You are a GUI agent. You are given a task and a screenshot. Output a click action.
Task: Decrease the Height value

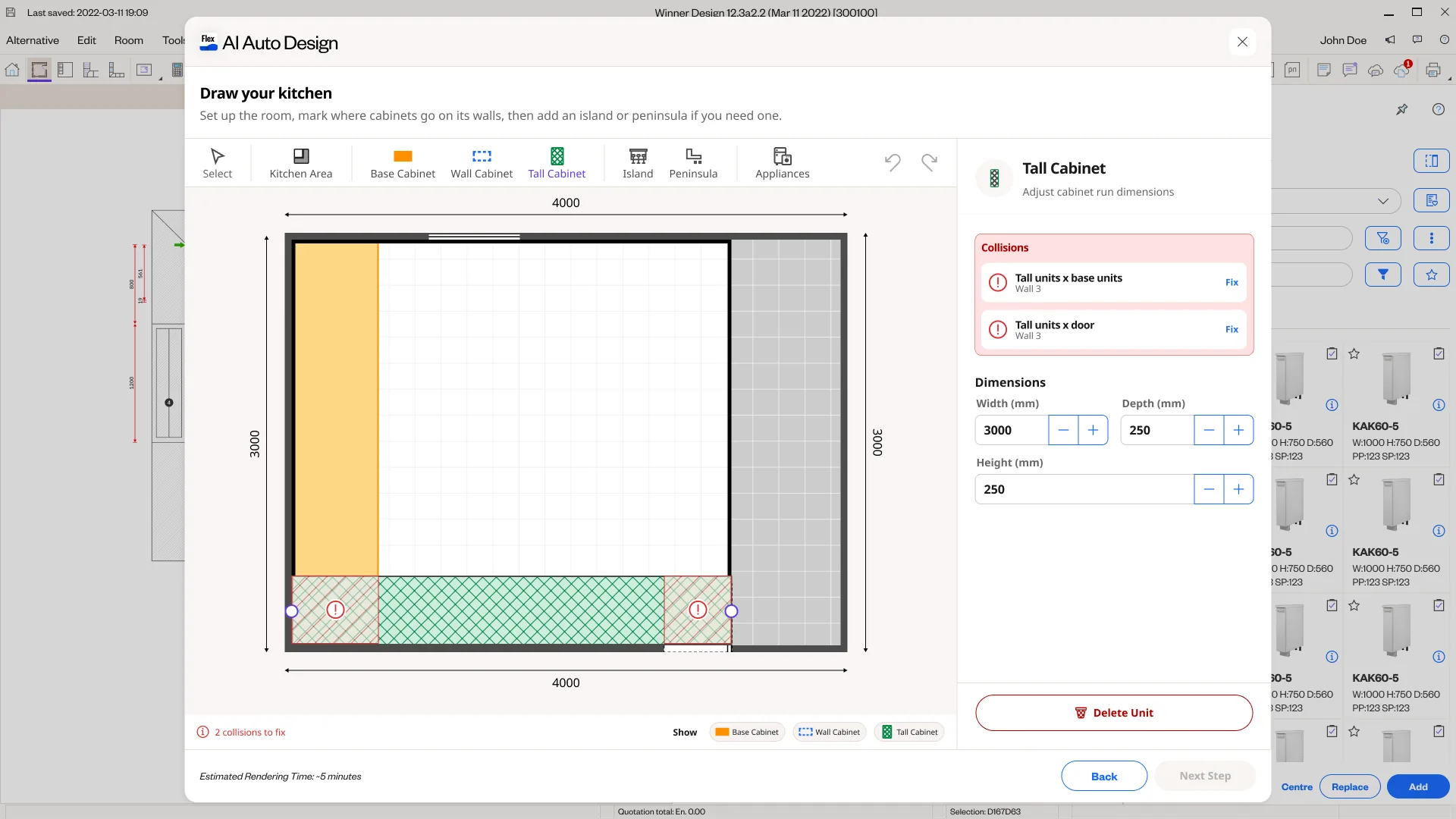(1209, 489)
